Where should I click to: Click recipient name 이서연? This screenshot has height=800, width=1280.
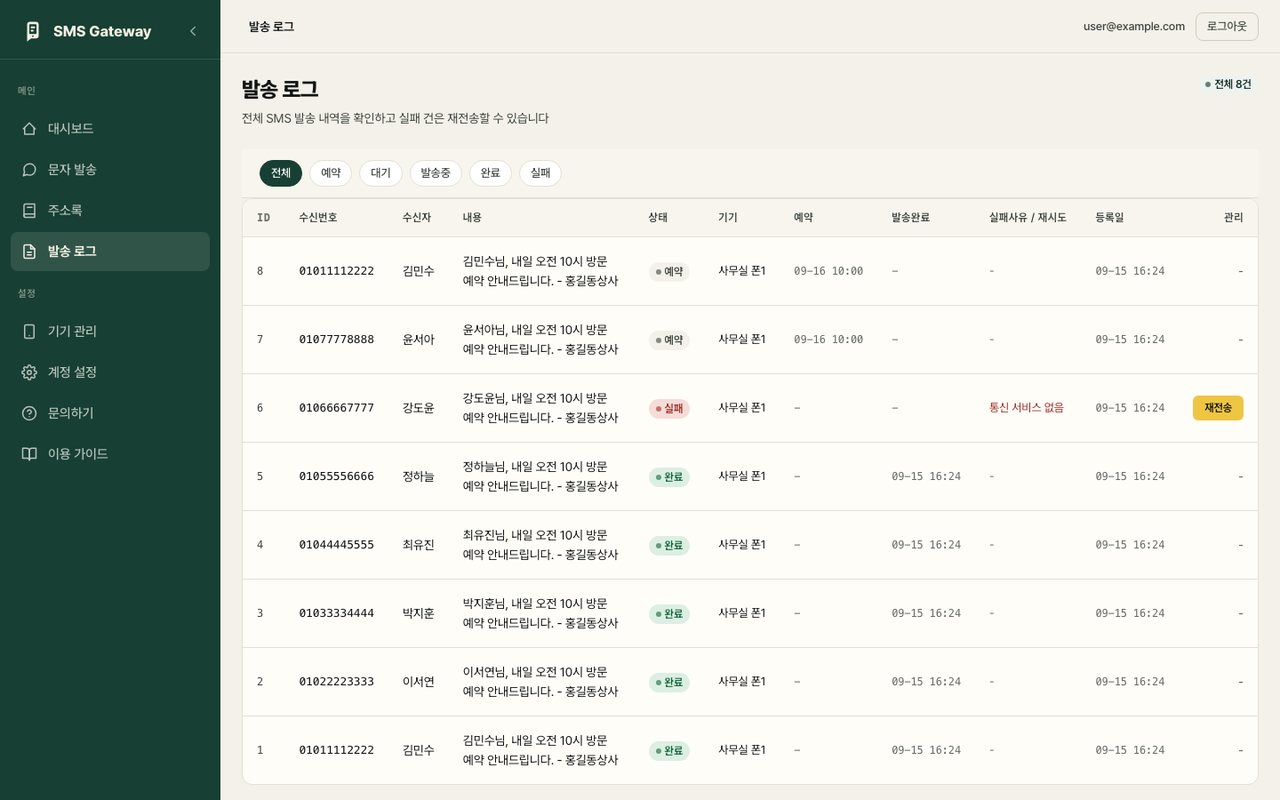click(419, 682)
